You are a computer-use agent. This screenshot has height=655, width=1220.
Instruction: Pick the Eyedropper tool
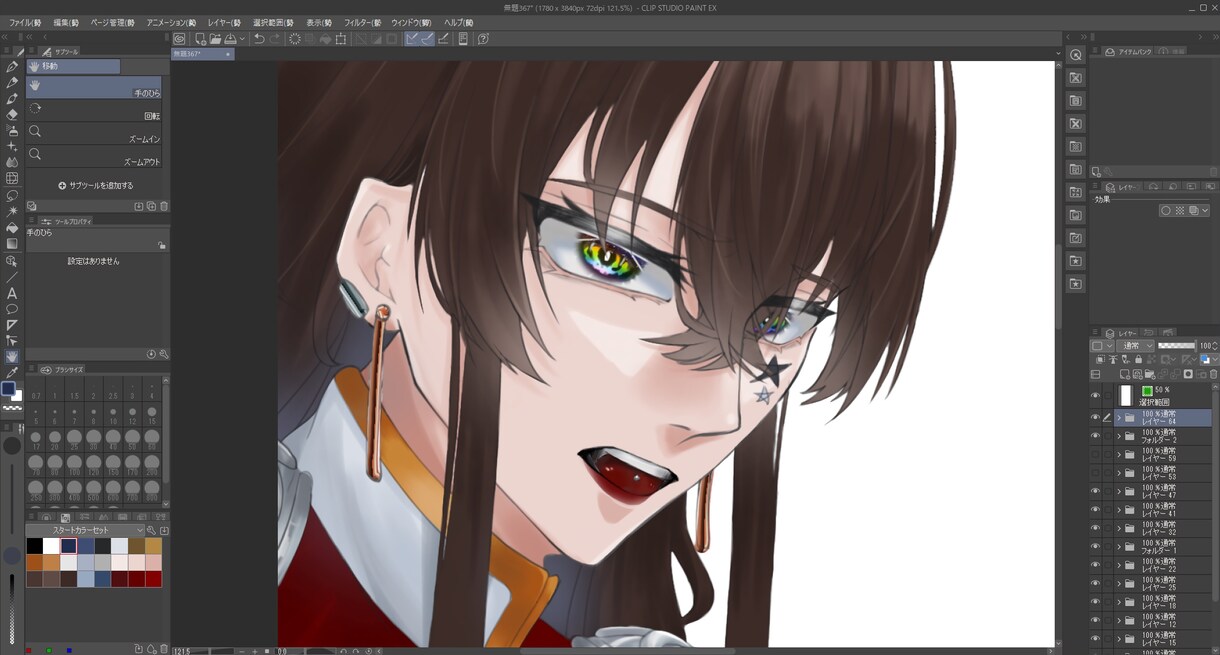tap(12, 373)
